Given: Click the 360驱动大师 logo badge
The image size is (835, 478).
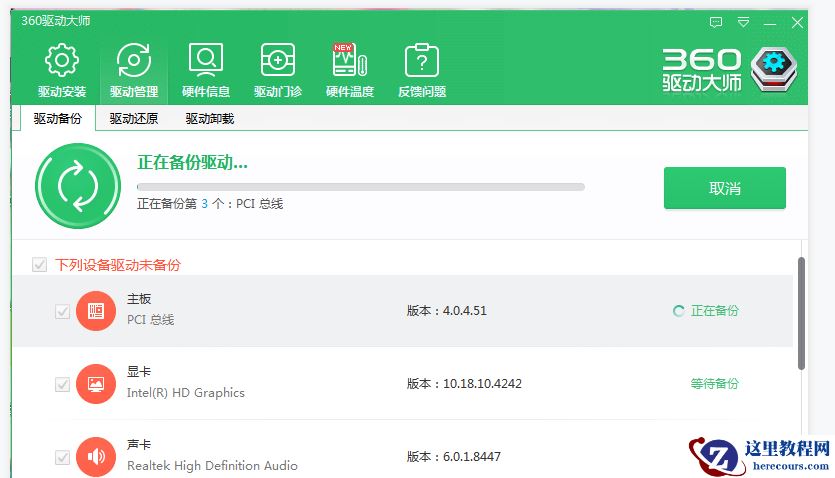Looking at the screenshot, I should click(774, 69).
